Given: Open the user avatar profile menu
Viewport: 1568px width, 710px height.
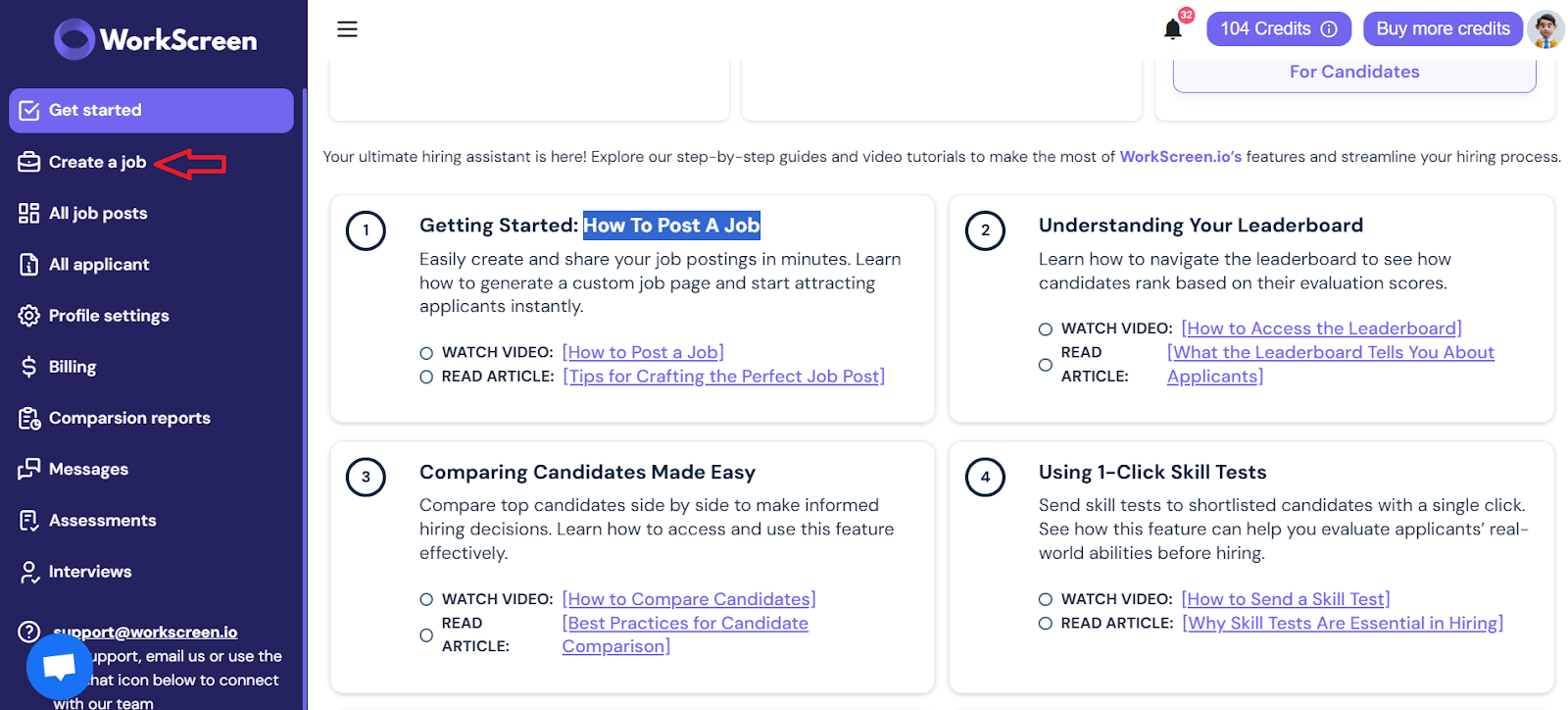Looking at the screenshot, I should coord(1545,29).
